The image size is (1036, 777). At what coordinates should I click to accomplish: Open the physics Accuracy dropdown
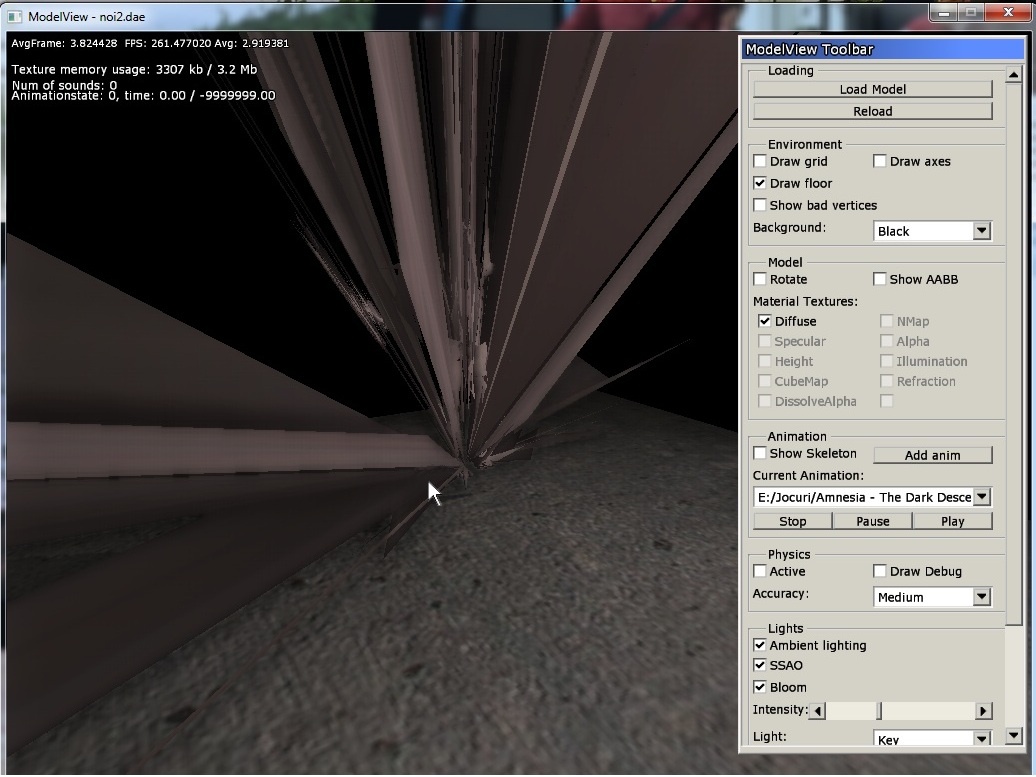point(981,597)
